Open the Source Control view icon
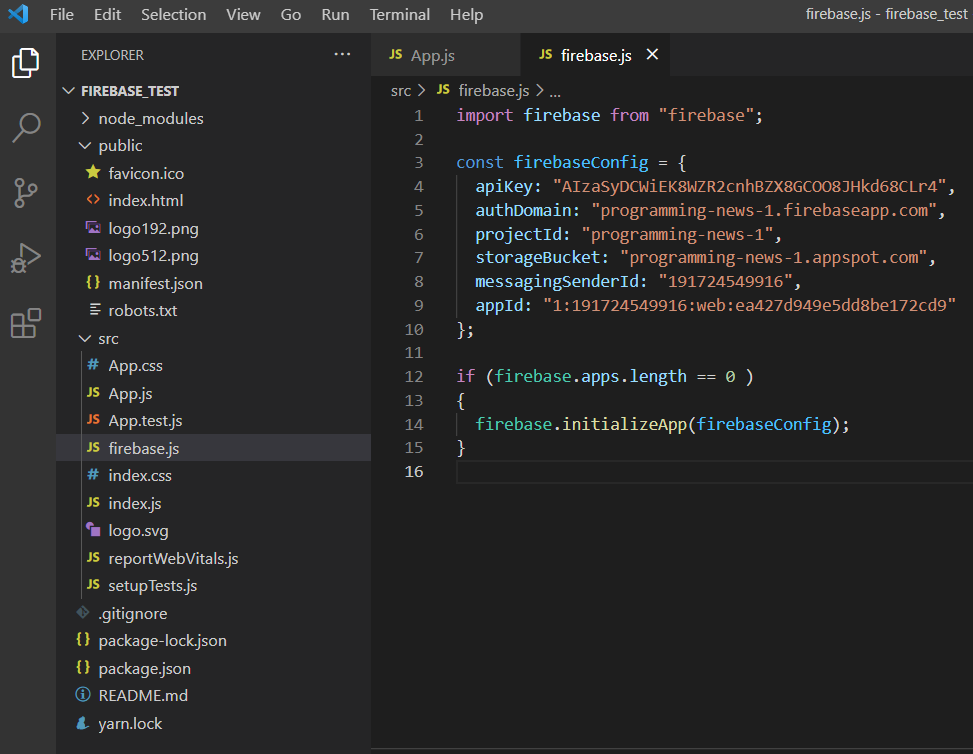This screenshot has width=973, height=754. (x=25, y=192)
